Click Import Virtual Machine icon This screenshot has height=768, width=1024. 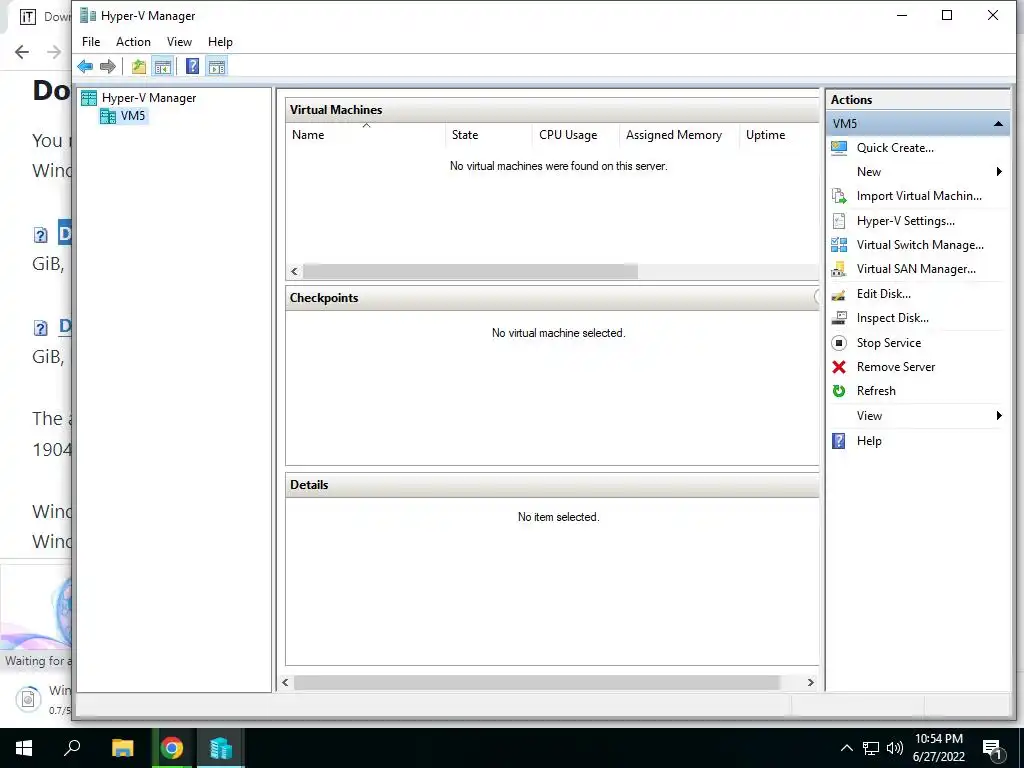pos(839,196)
